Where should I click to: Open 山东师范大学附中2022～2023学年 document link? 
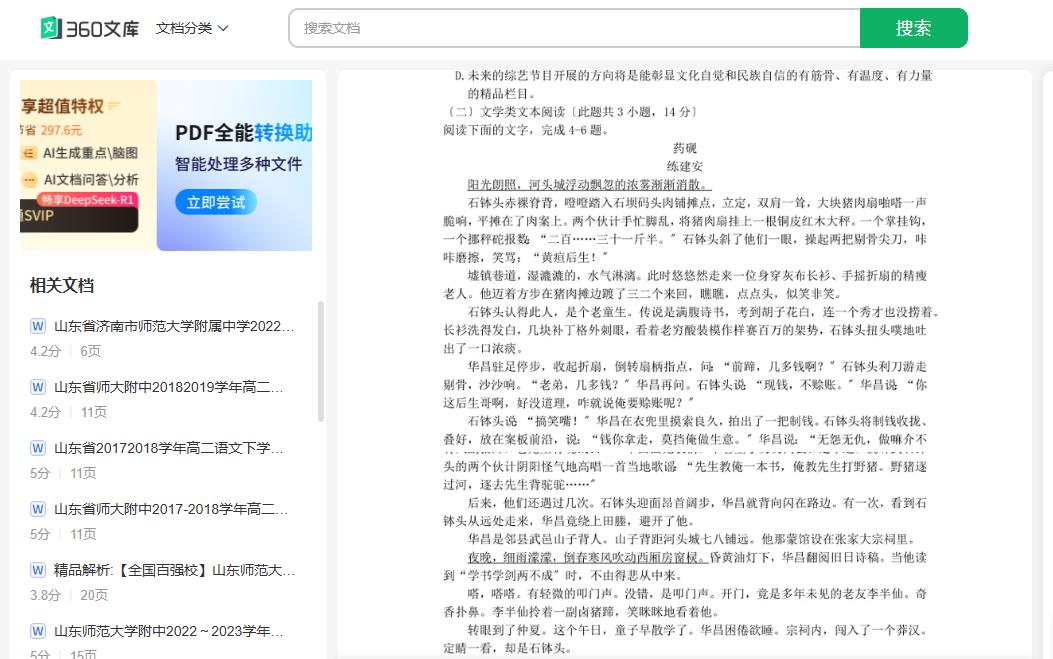(x=169, y=631)
